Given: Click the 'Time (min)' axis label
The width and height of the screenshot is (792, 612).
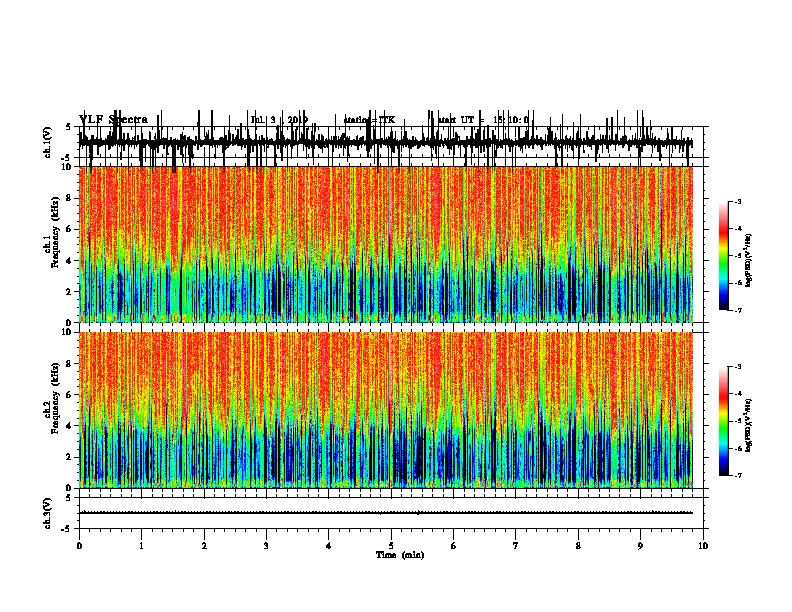Looking at the screenshot, I should coord(400,555).
